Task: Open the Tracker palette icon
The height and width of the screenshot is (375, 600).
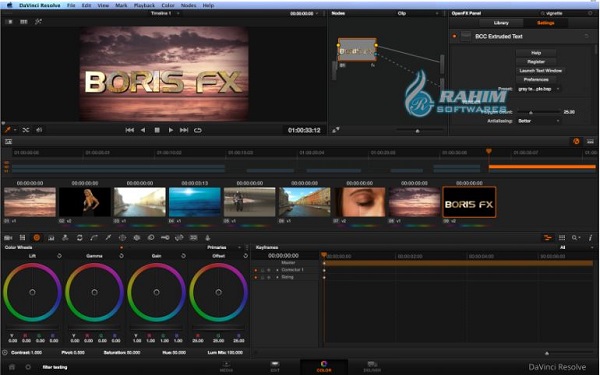Action: pos(137,238)
